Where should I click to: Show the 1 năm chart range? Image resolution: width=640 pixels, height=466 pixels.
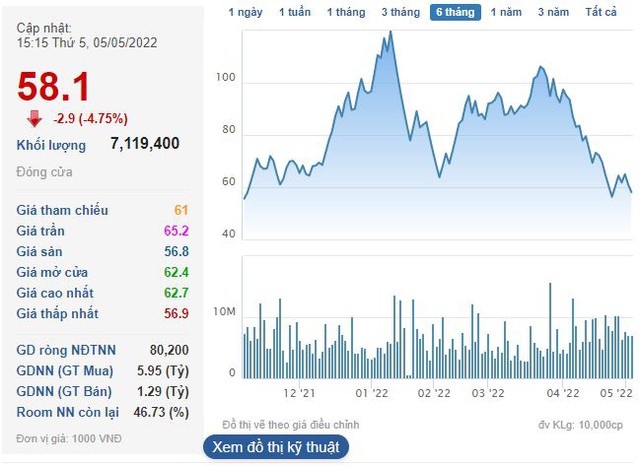[x=507, y=12]
